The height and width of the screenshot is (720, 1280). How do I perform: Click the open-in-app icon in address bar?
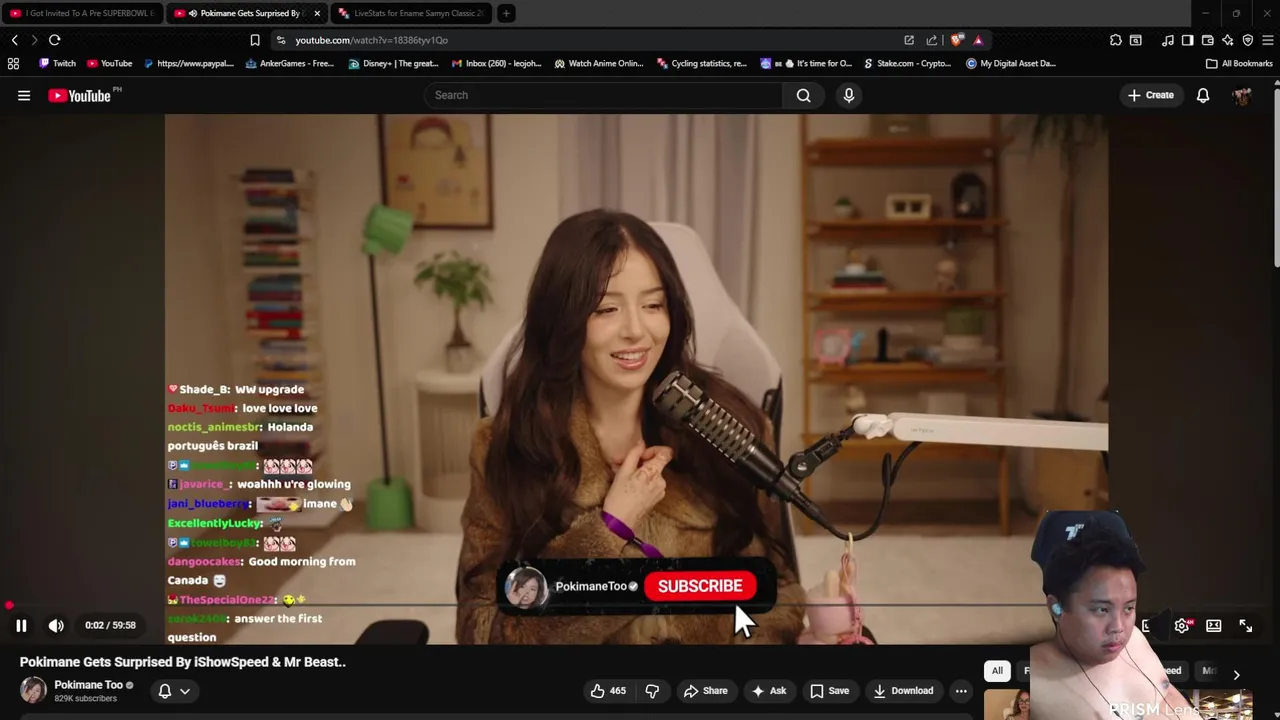click(x=909, y=40)
